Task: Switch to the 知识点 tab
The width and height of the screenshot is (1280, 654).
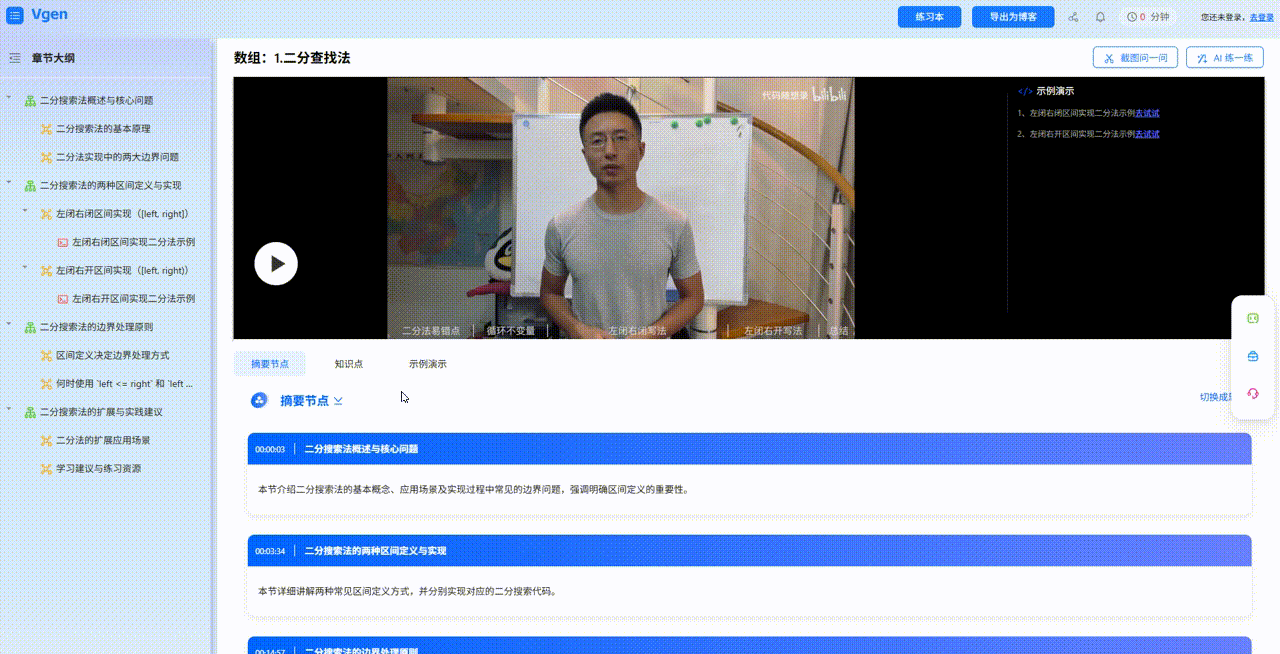Action: pos(349,364)
